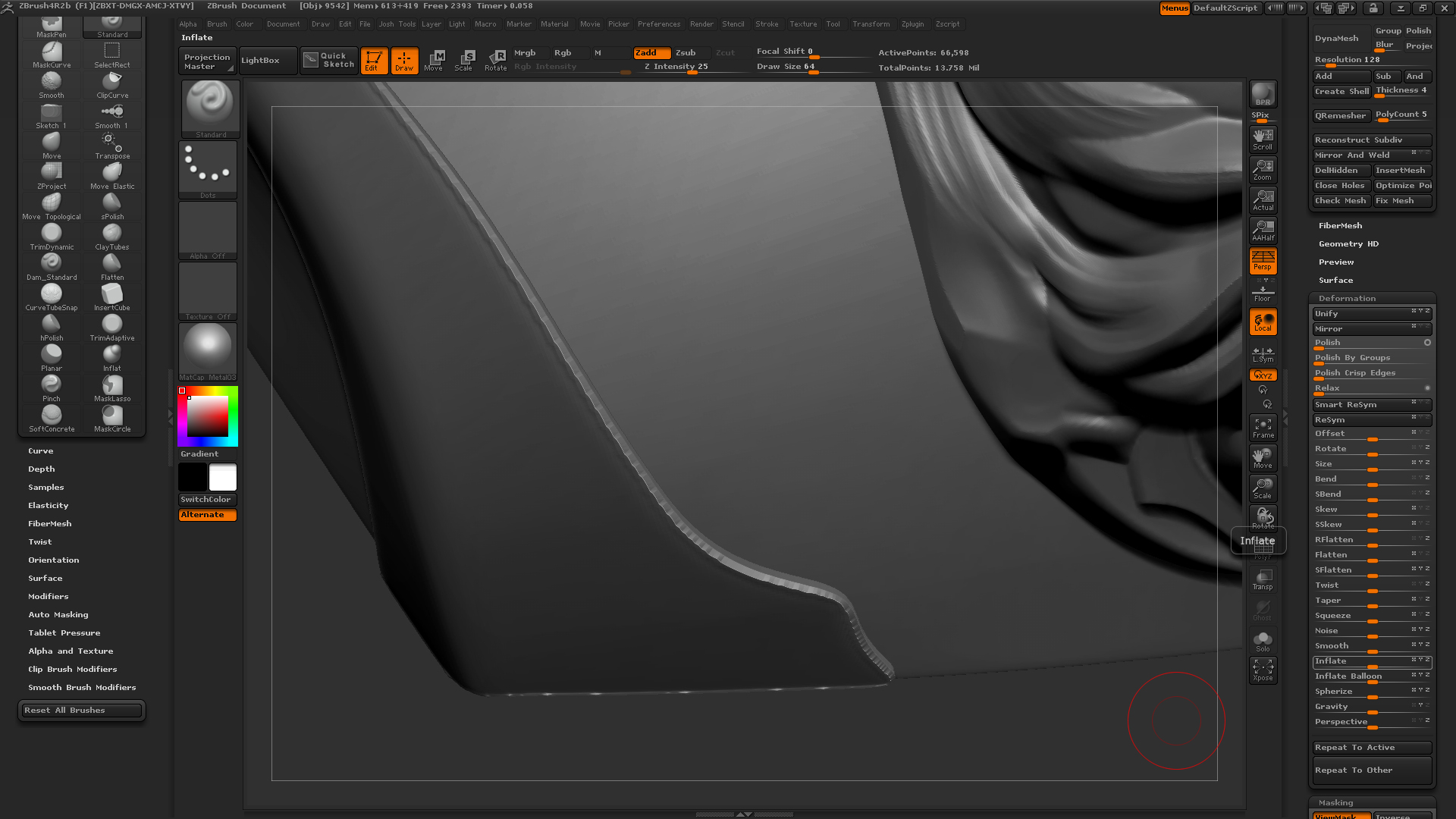Toggle Perspective (Persp) view
1456x819 pixels.
1263,260
